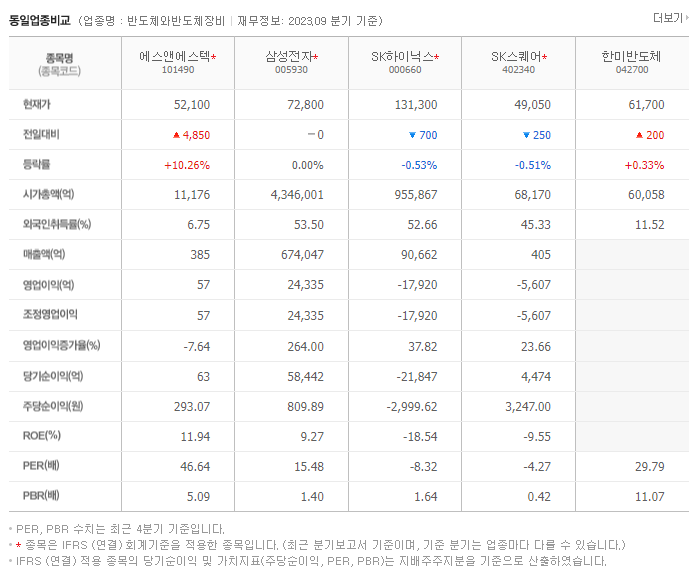694x579 pixels.
Task: Select the PER(배) row label
Action: pos(41,466)
